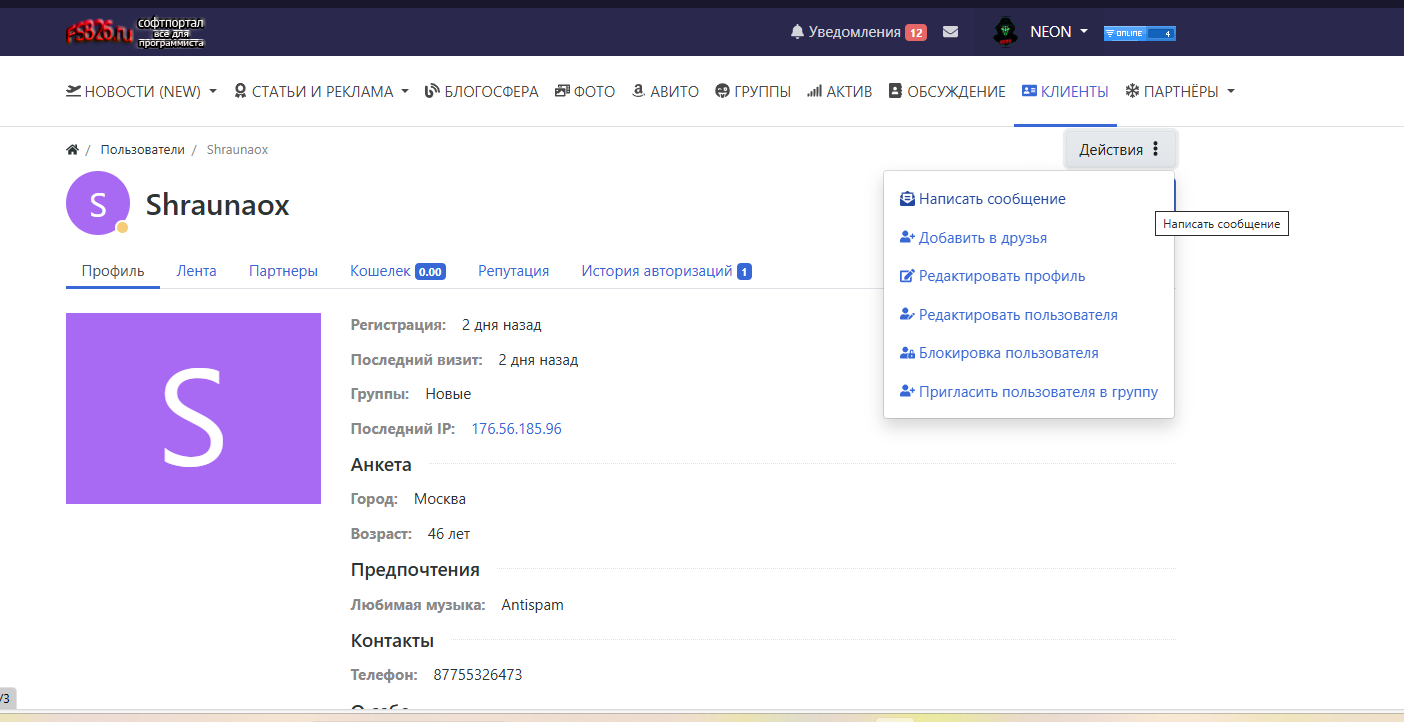Expand the Новости (NEW) dropdown arrow

[x=212, y=92]
